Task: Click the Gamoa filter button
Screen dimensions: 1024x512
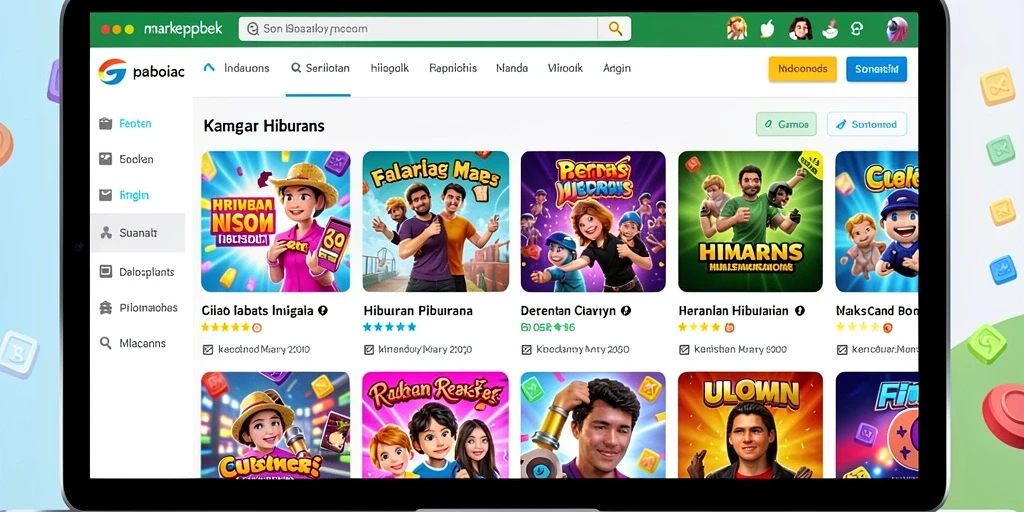Action: pyautogui.click(x=786, y=124)
